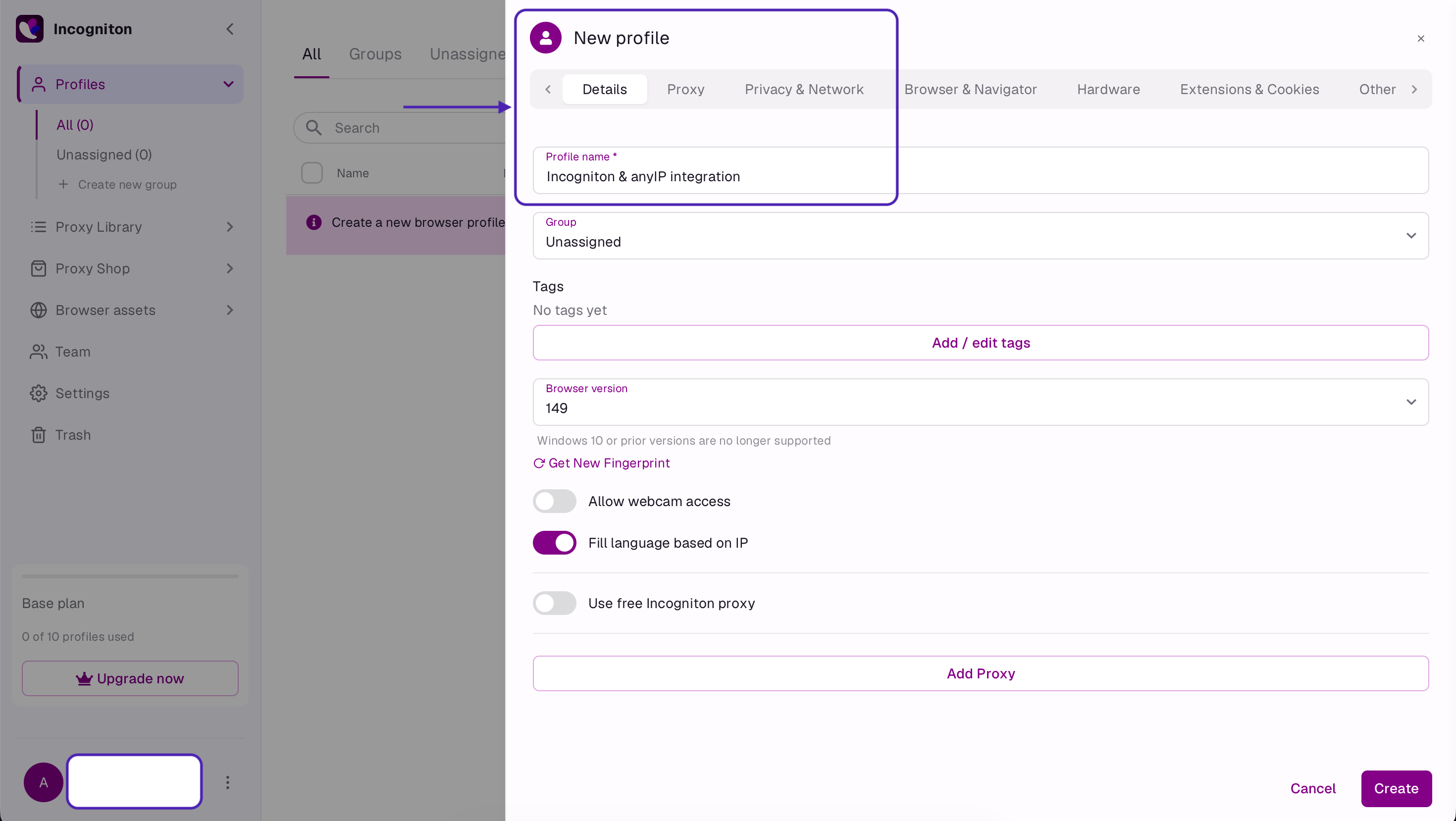This screenshot has height=821, width=1456.
Task: Click the info icon in the banner
Action: (x=313, y=222)
